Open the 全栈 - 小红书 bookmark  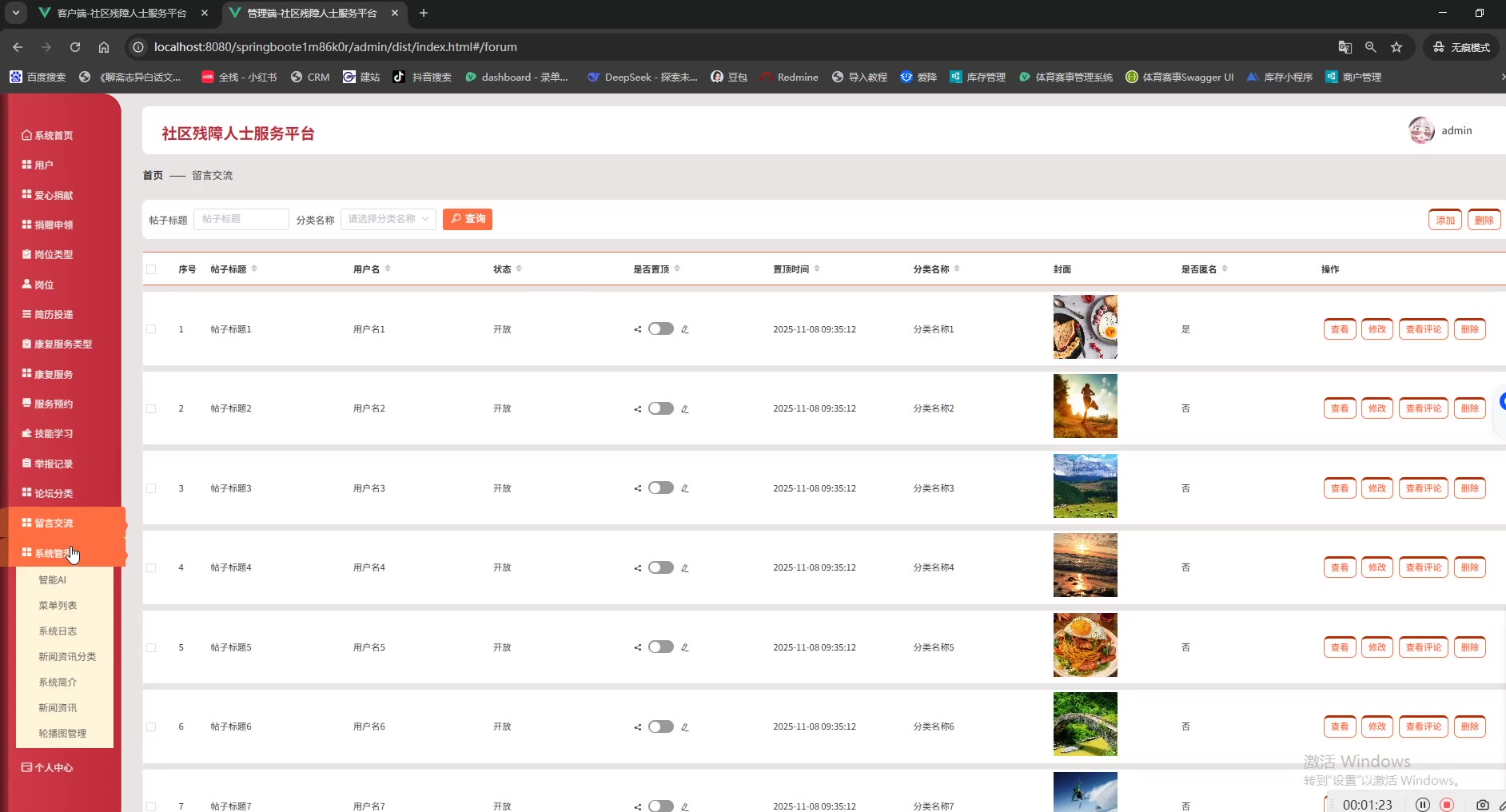[239, 77]
